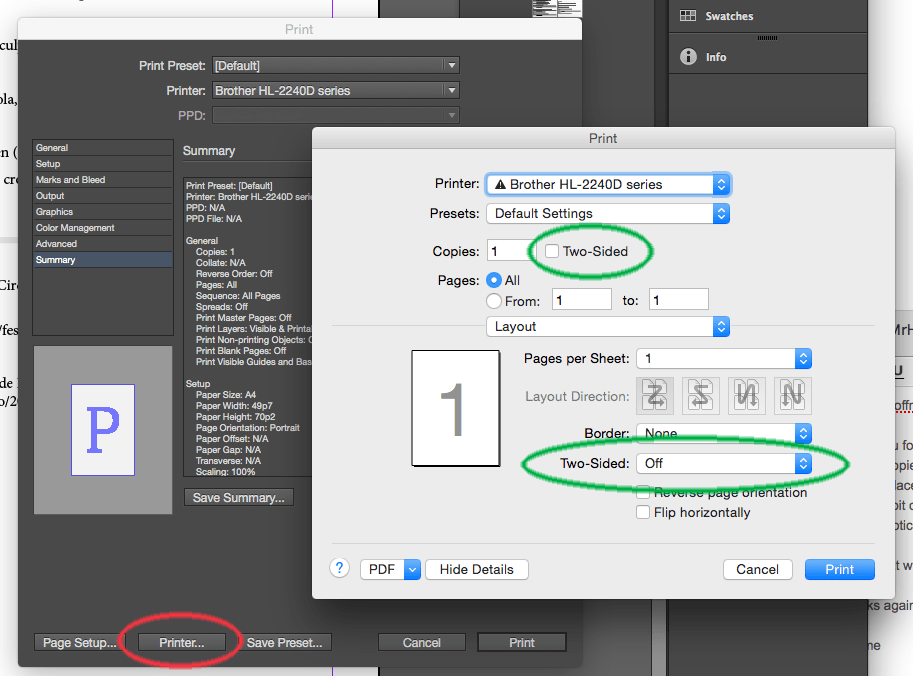This screenshot has height=676, width=913.
Task: Open the Pages per Sheet dropdown
Action: (721, 358)
